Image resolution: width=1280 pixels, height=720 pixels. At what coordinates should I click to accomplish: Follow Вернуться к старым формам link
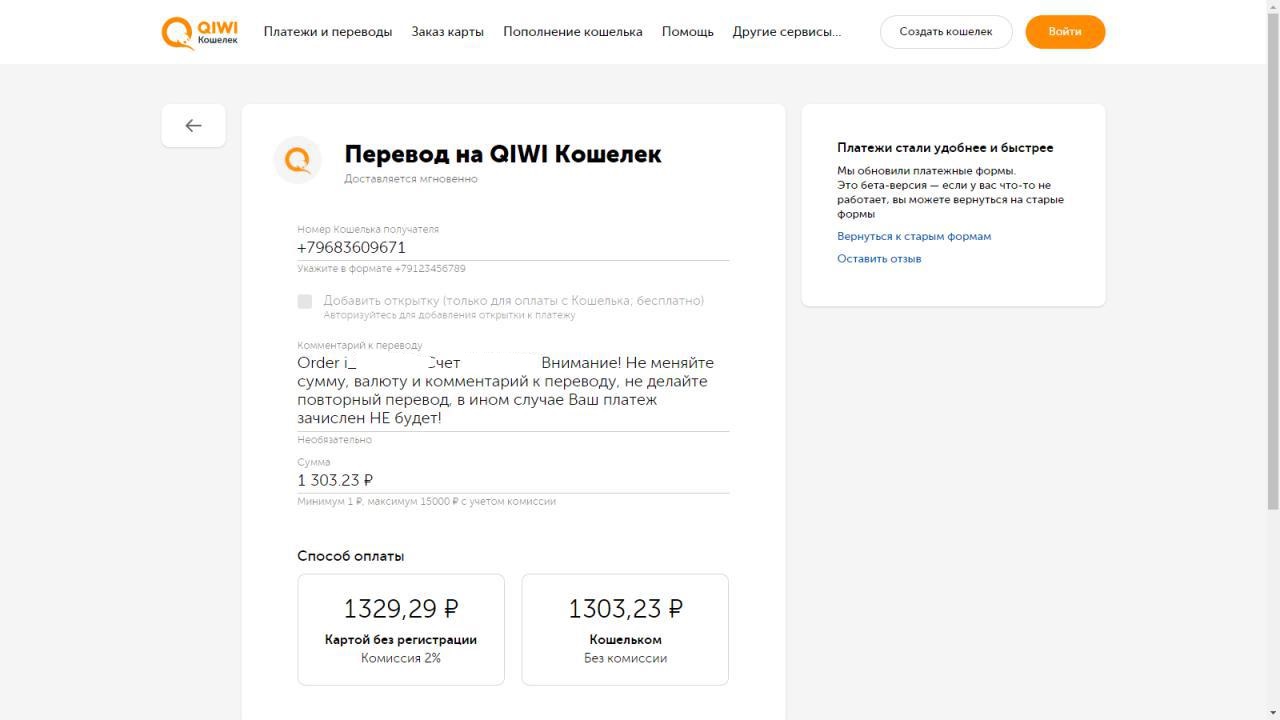[x=914, y=237]
